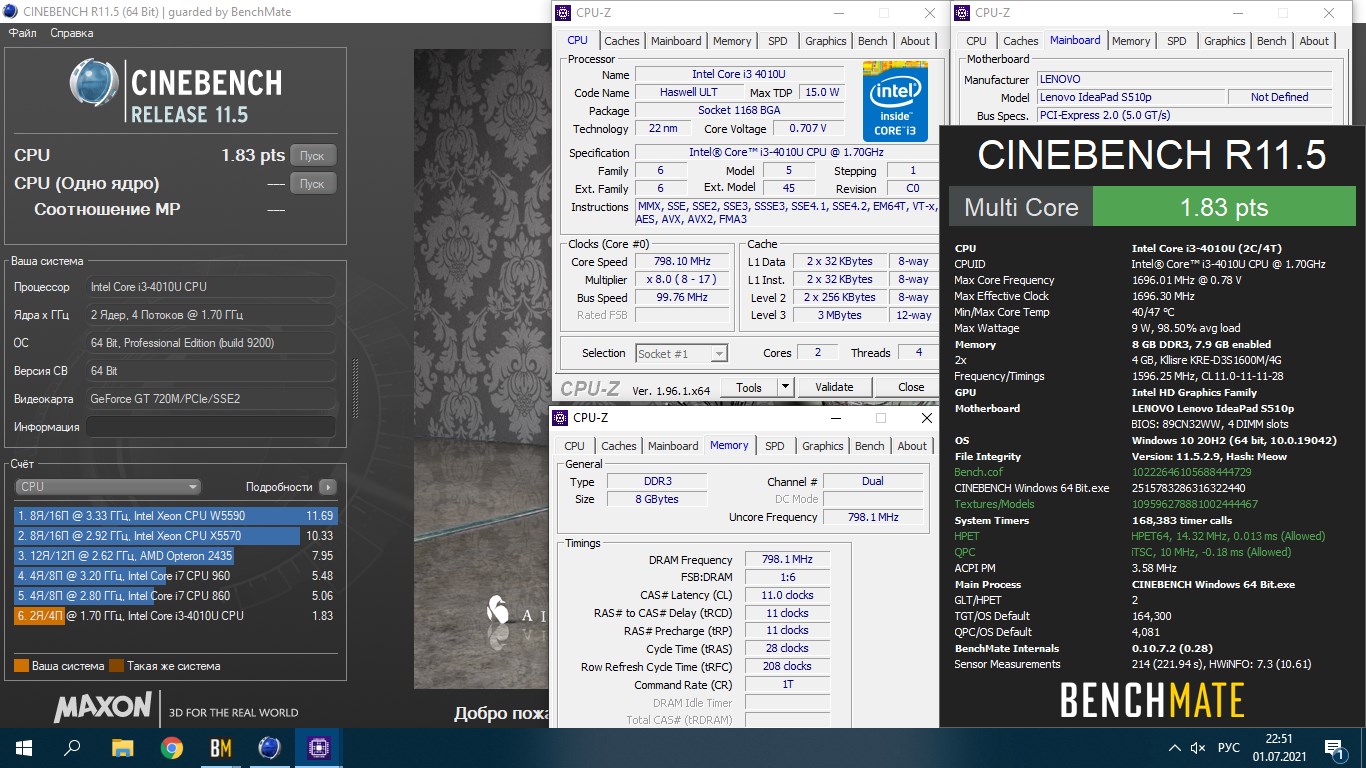Select the Core i7 CPU 860 ranking row
Image resolution: width=1366 pixels, height=768 pixels.
pos(176,596)
